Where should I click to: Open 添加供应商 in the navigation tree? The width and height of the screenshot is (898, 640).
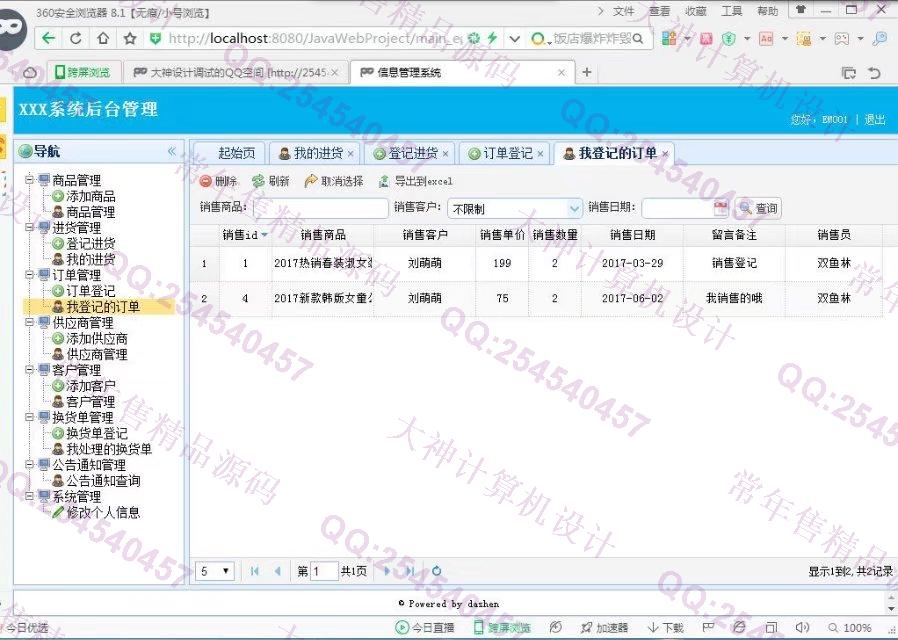96,339
